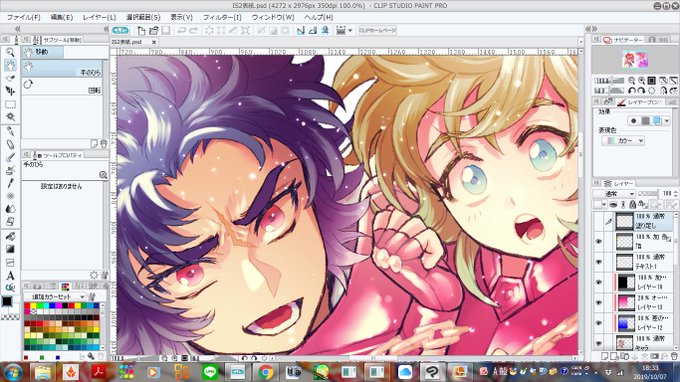Viewport: 680px width, 382px height.
Task: Toggle lock layer icon in Layer panel
Action: pos(633,204)
